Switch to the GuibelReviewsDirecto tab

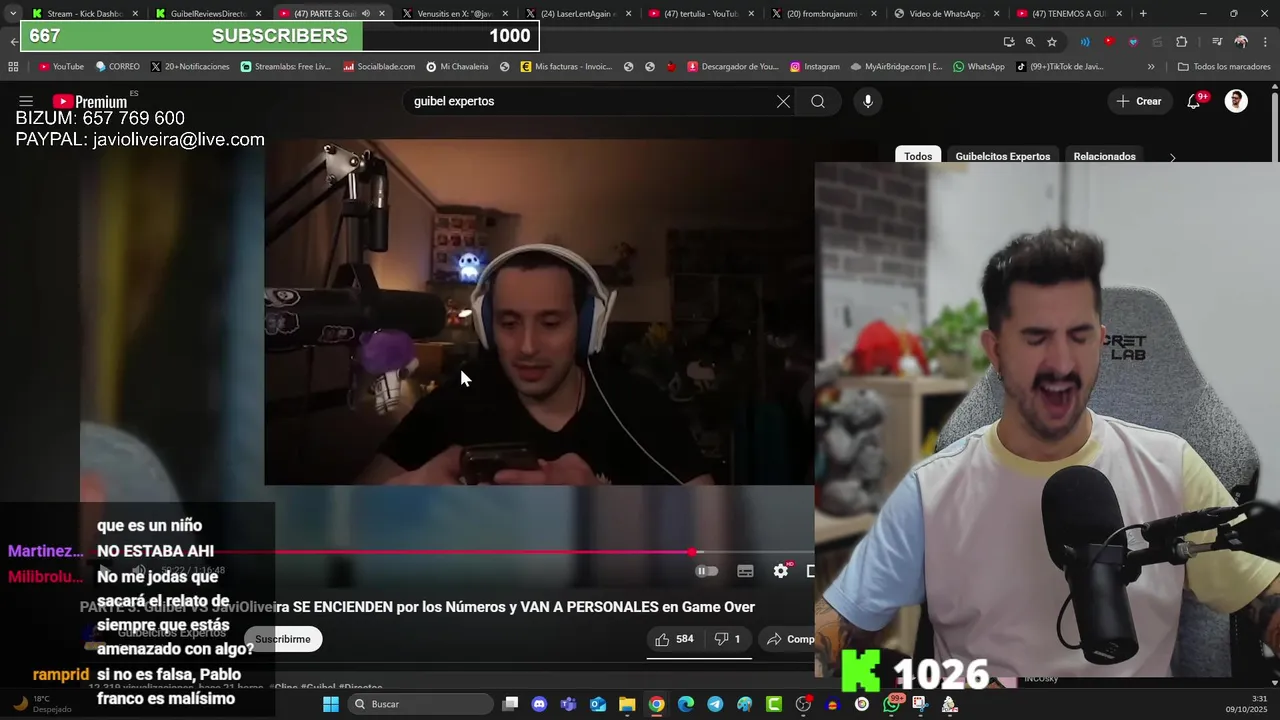coord(208,14)
